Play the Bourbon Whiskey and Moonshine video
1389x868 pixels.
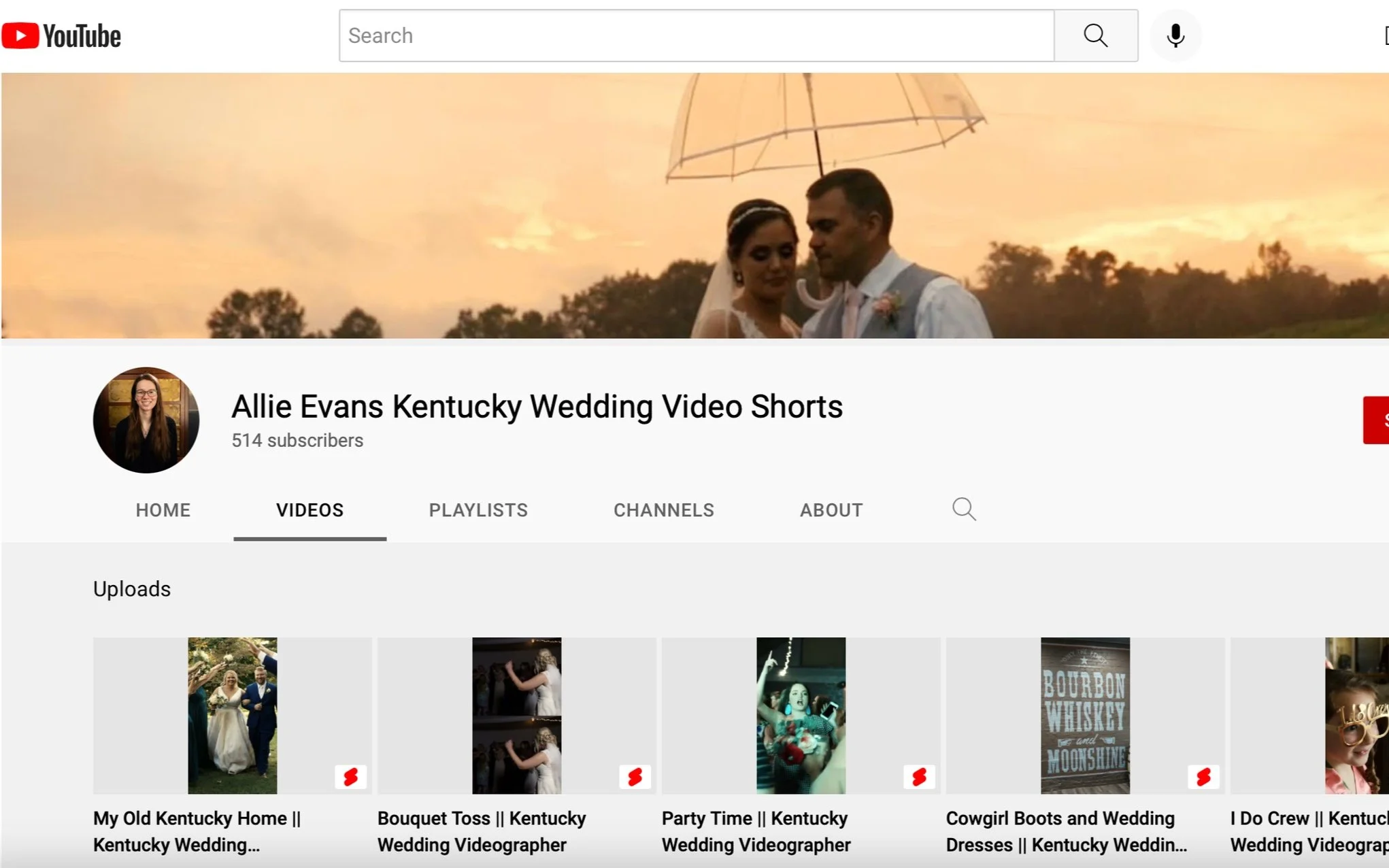(x=1085, y=716)
